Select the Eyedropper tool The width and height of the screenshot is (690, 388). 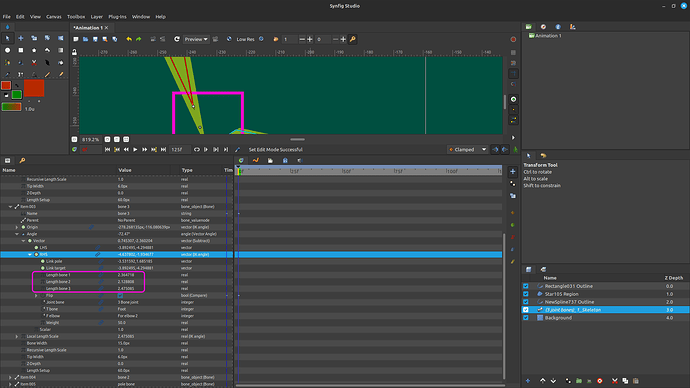click(x=7, y=74)
